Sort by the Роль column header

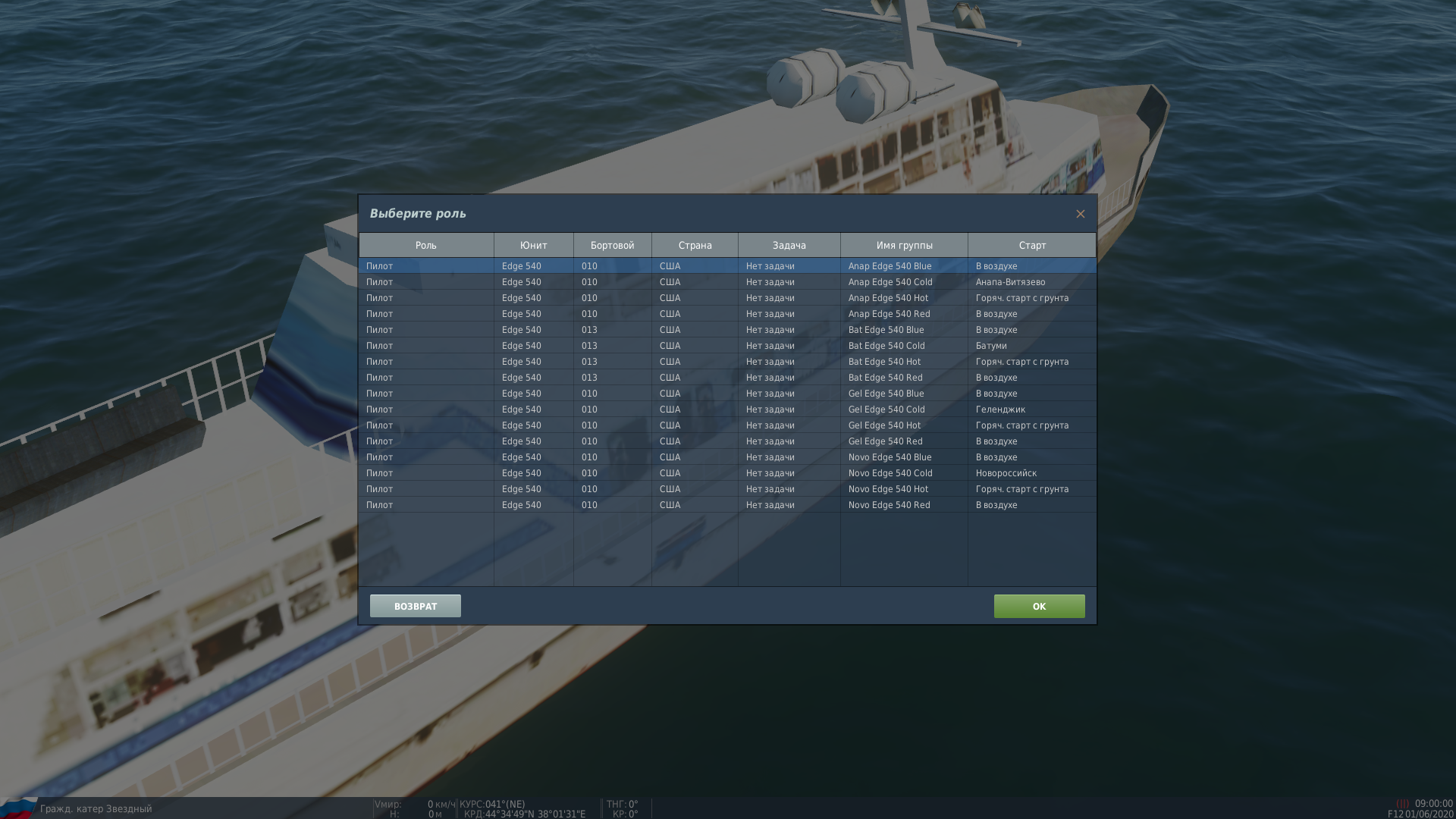pos(426,245)
